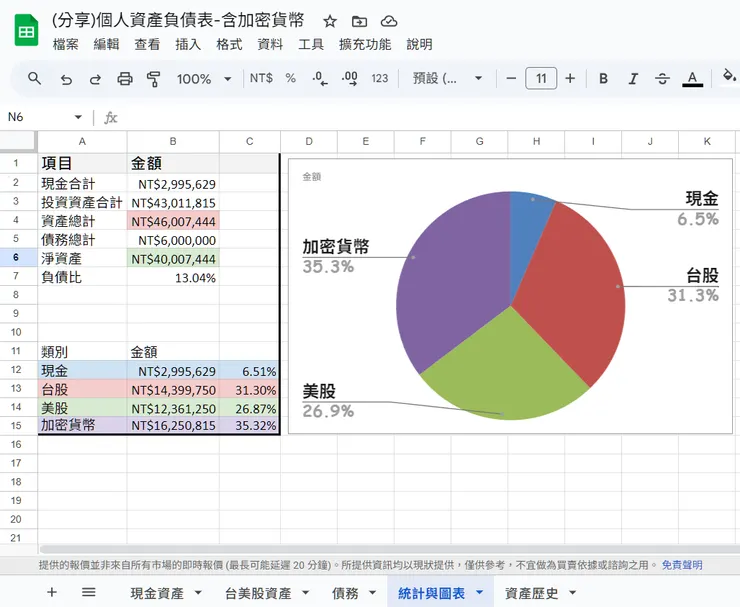Open 債務 tab options arrow
The height and width of the screenshot is (607, 740).
point(372,592)
